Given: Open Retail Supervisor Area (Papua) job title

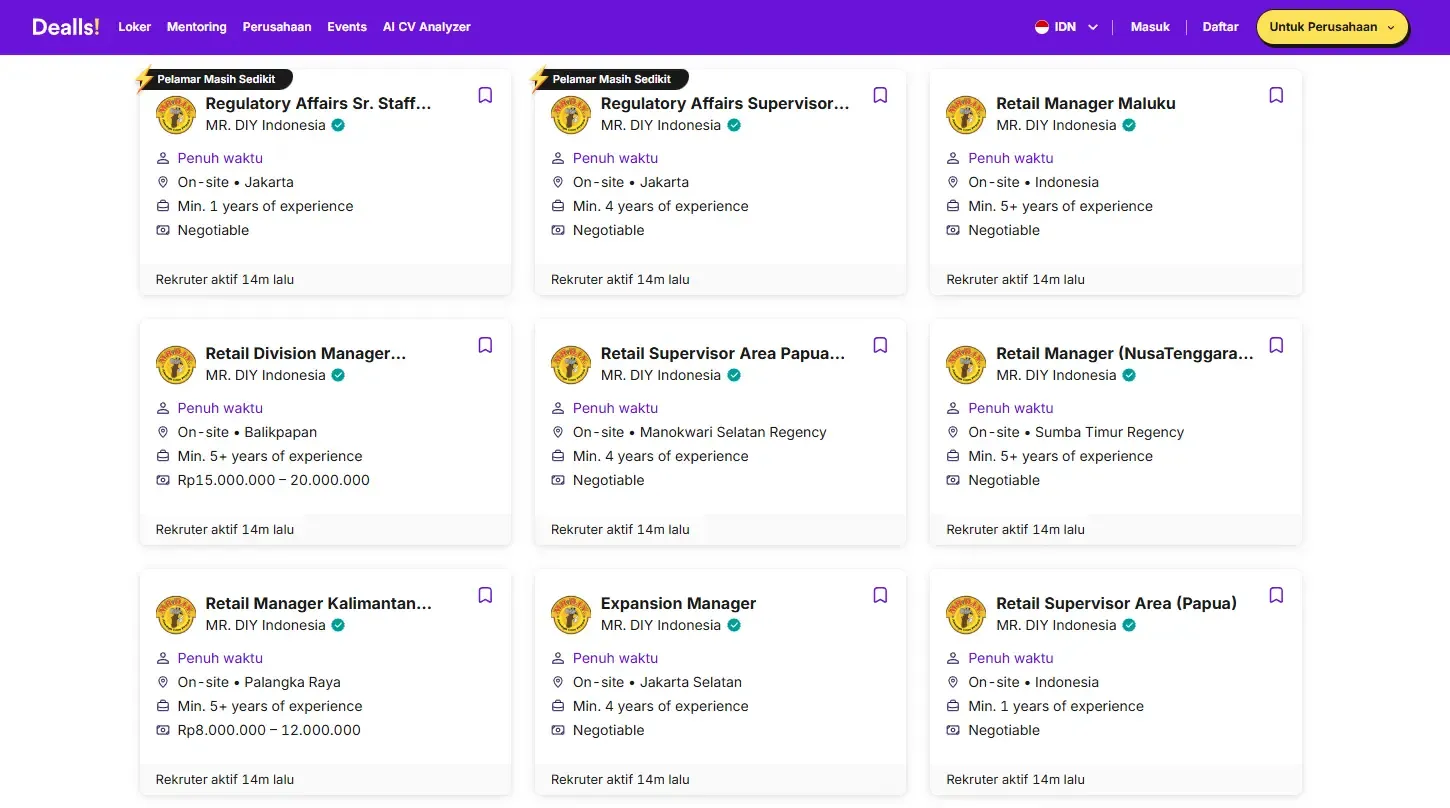Looking at the screenshot, I should (x=1116, y=603).
